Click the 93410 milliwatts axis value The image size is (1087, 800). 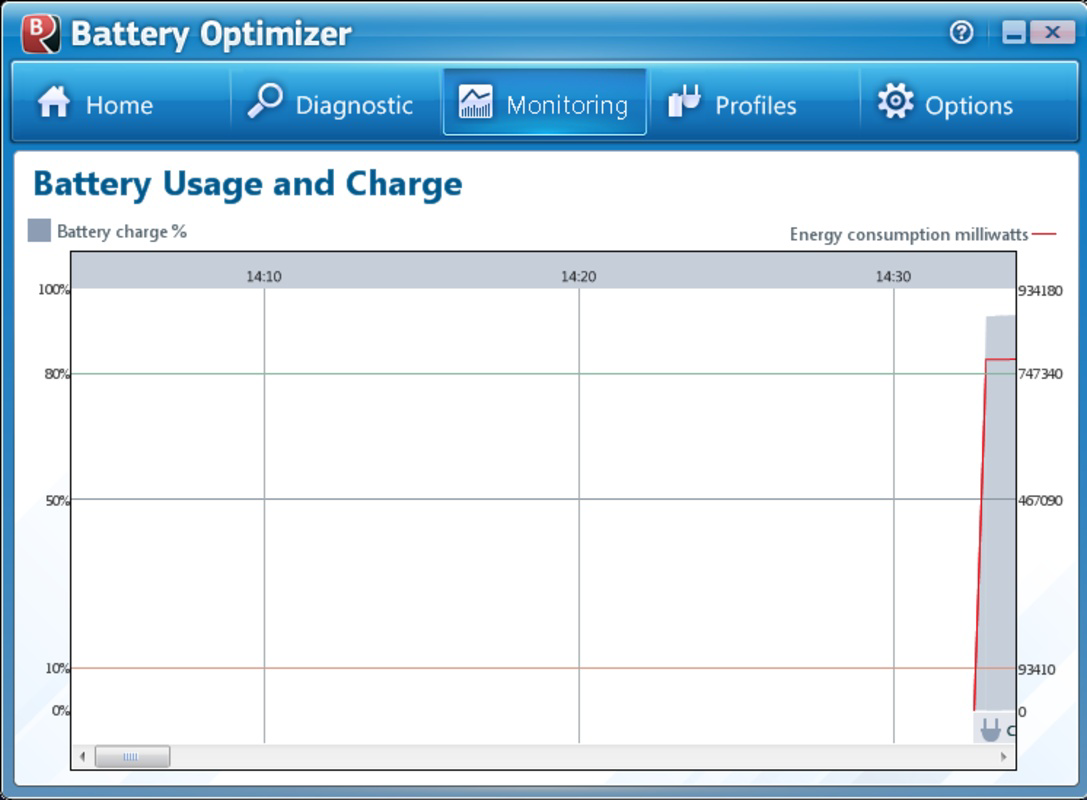click(1036, 670)
